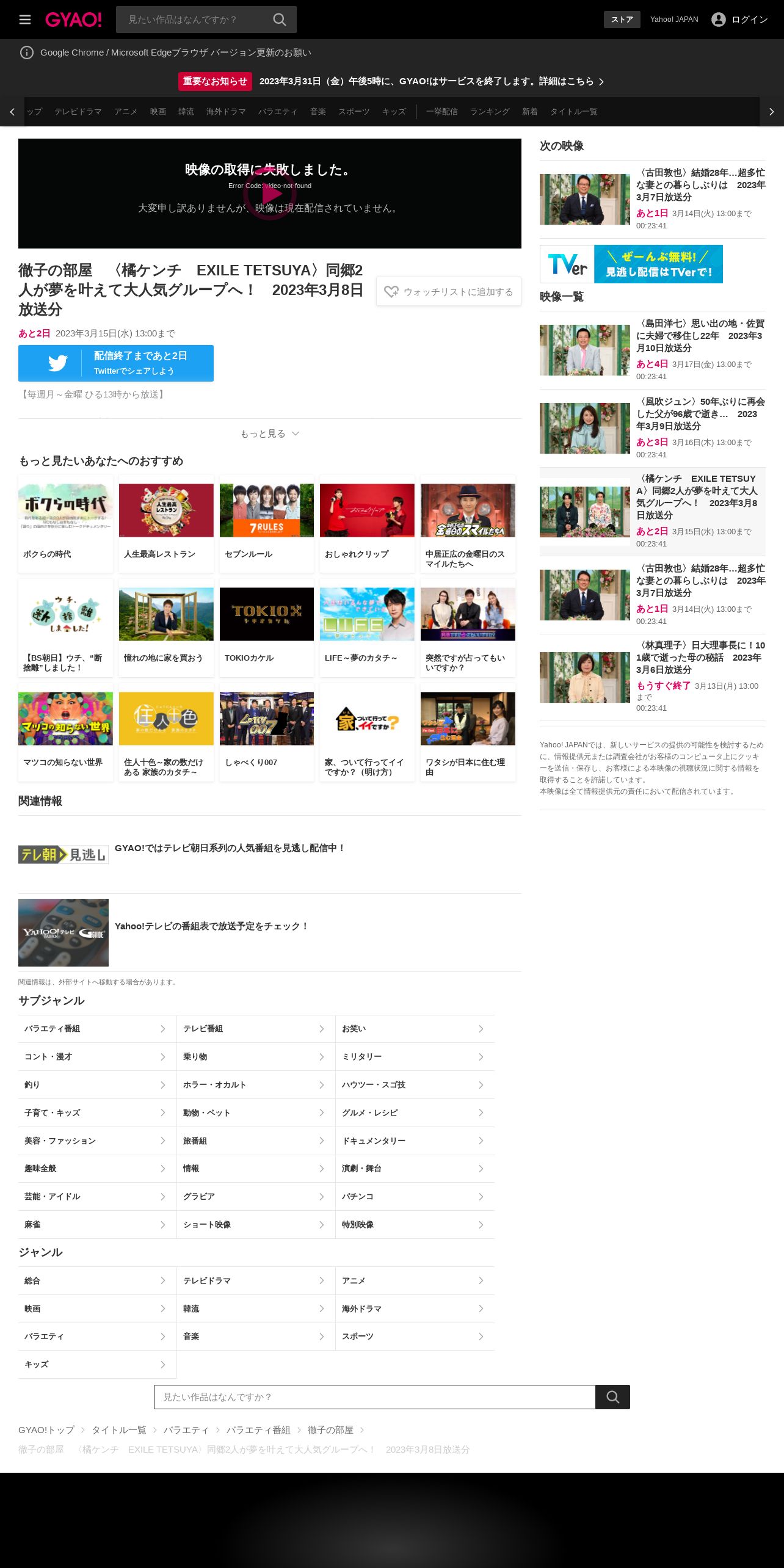
Task: Click the ストア button
Action: click(622, 20)
